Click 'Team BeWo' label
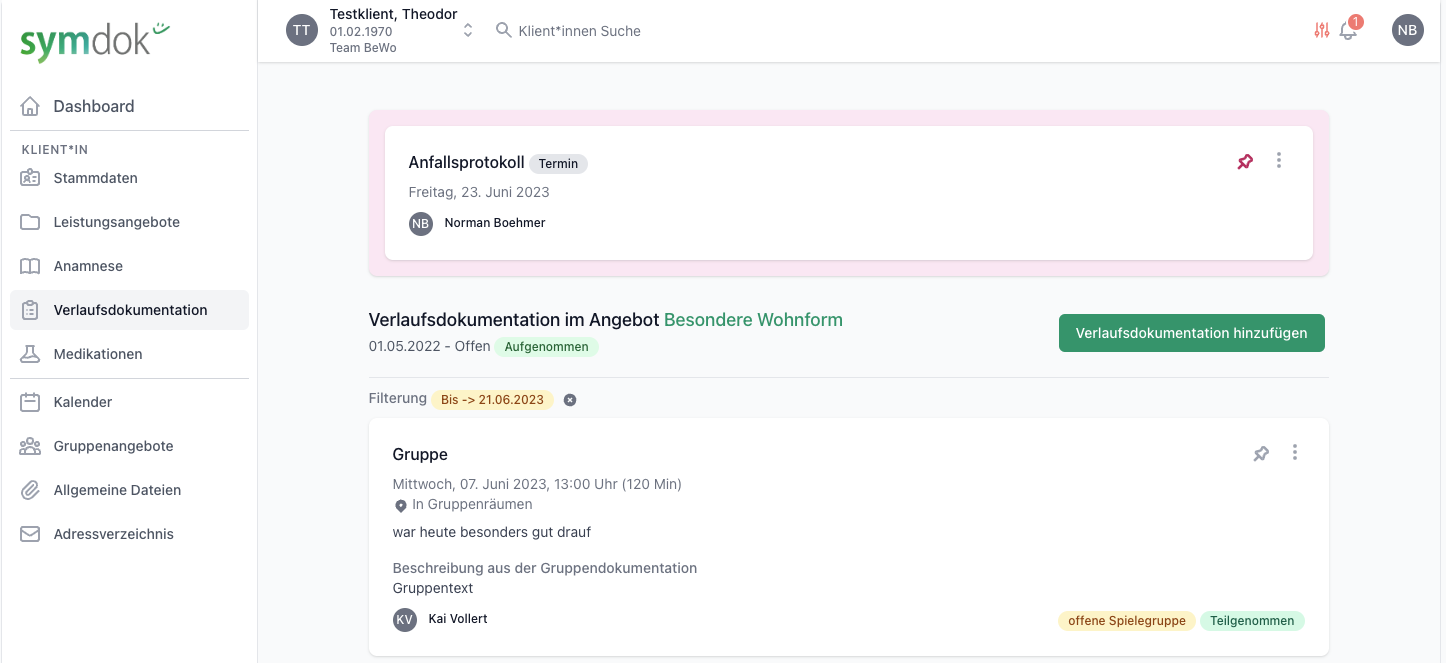Image resolution: width=1446 pixels, height=663 pixels. pos(363,47)
